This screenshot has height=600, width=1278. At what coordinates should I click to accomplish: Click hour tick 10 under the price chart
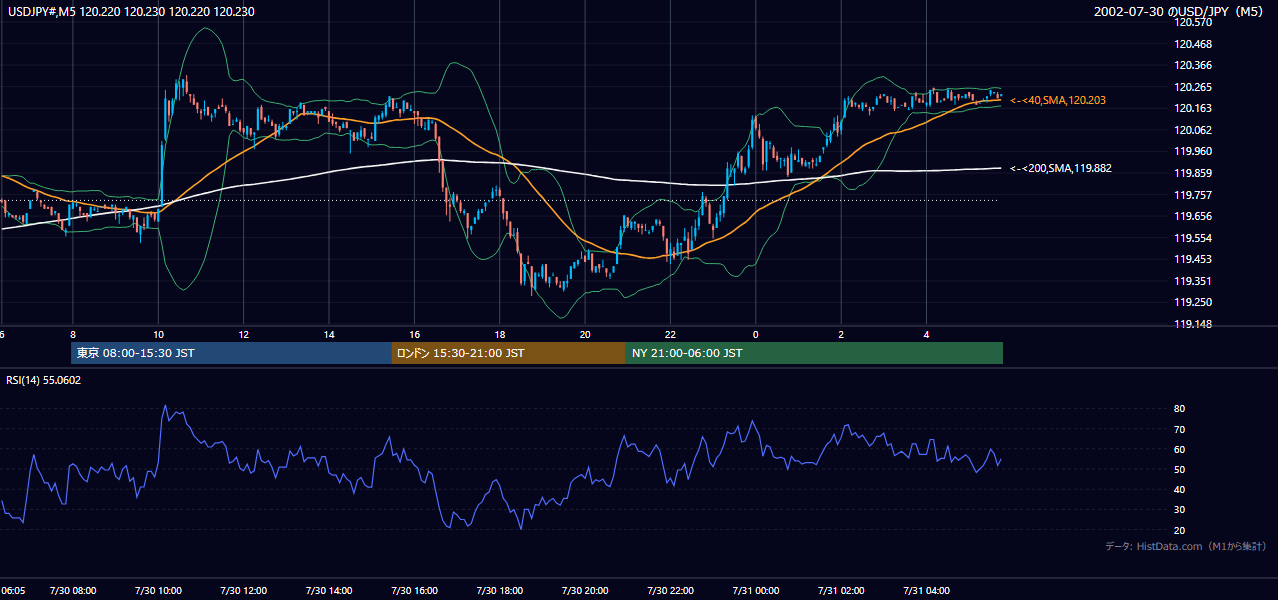pos(158,334)
